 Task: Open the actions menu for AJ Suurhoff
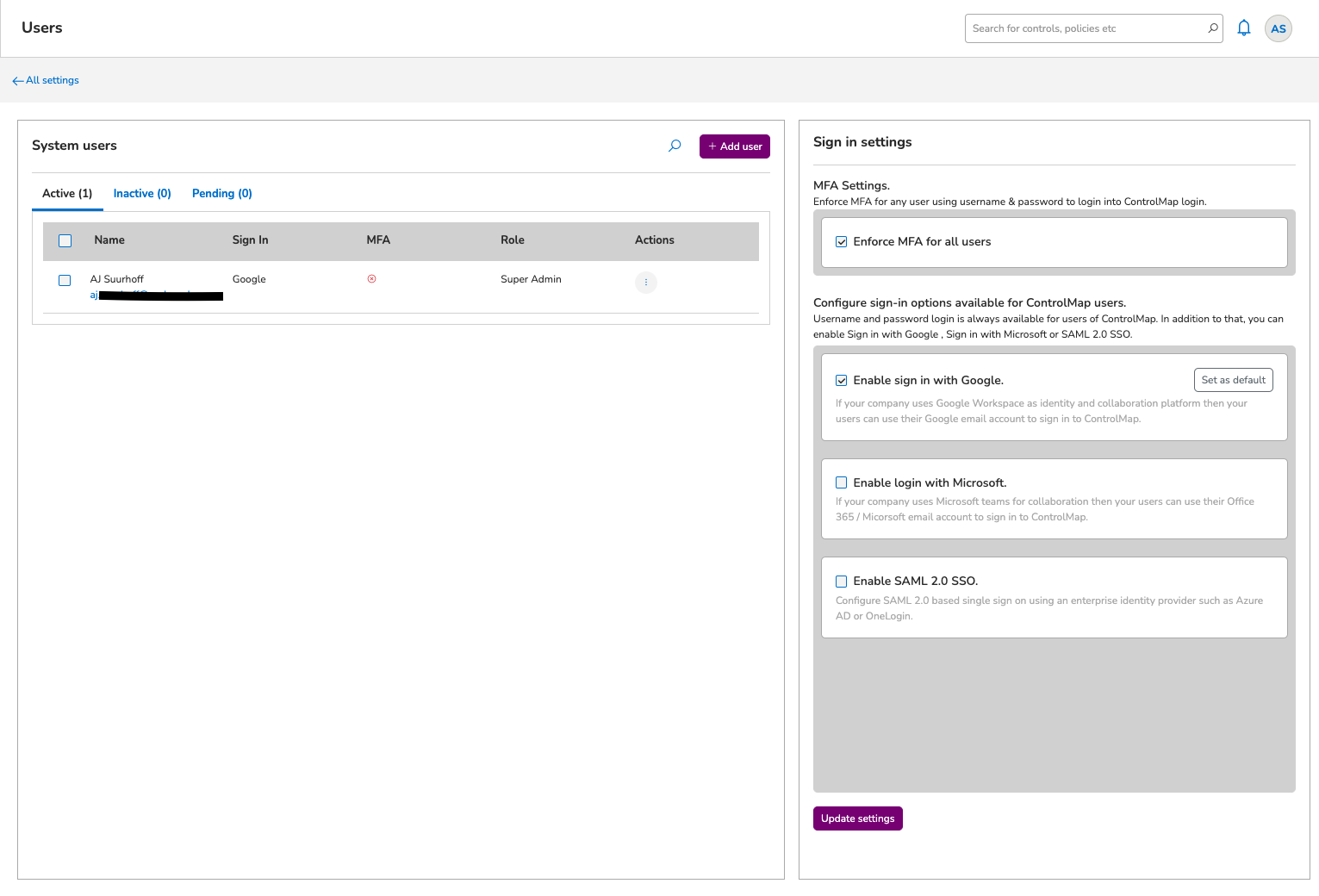(645, 283)
